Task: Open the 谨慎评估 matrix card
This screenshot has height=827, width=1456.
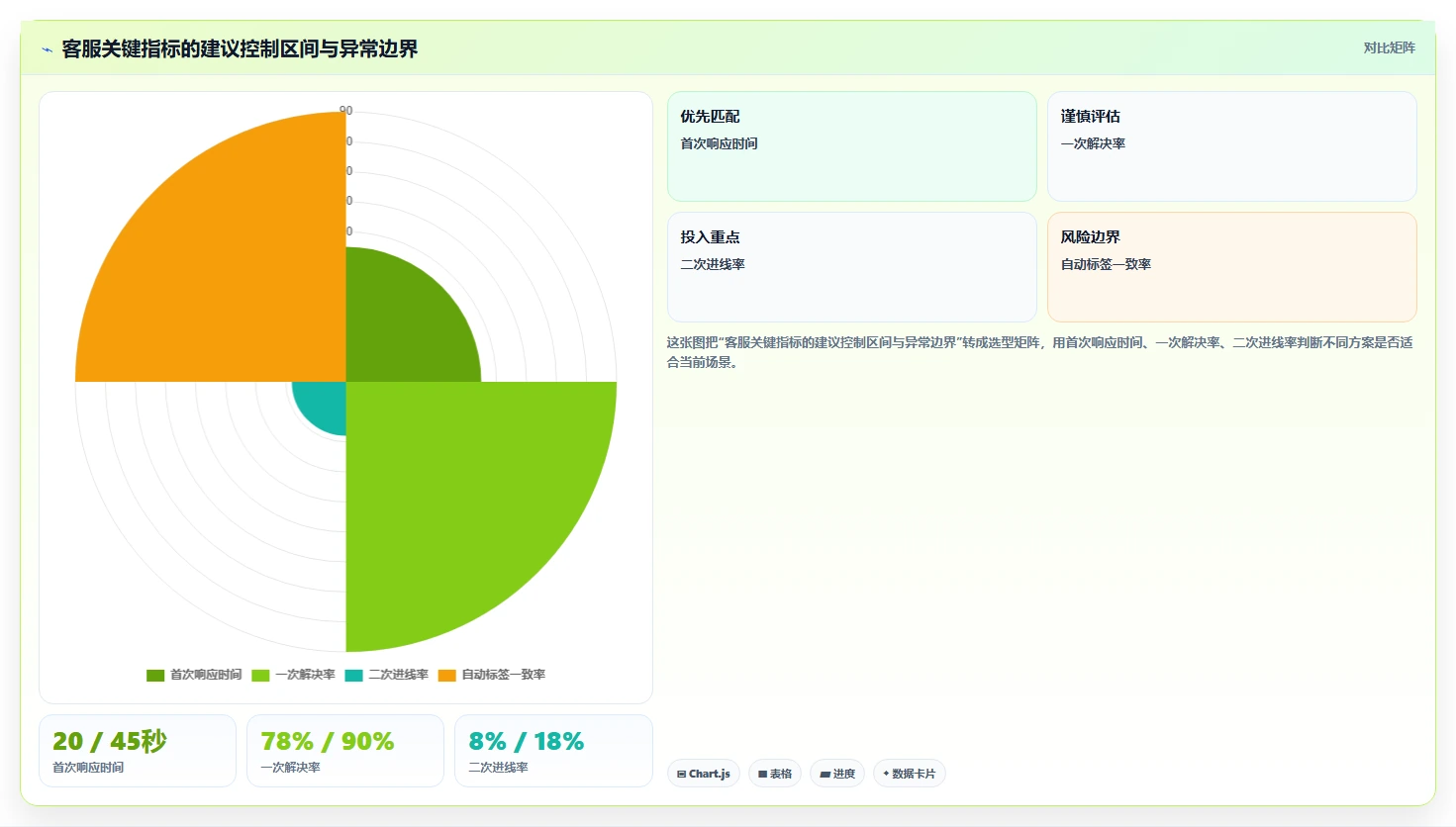Action: 1231,146
